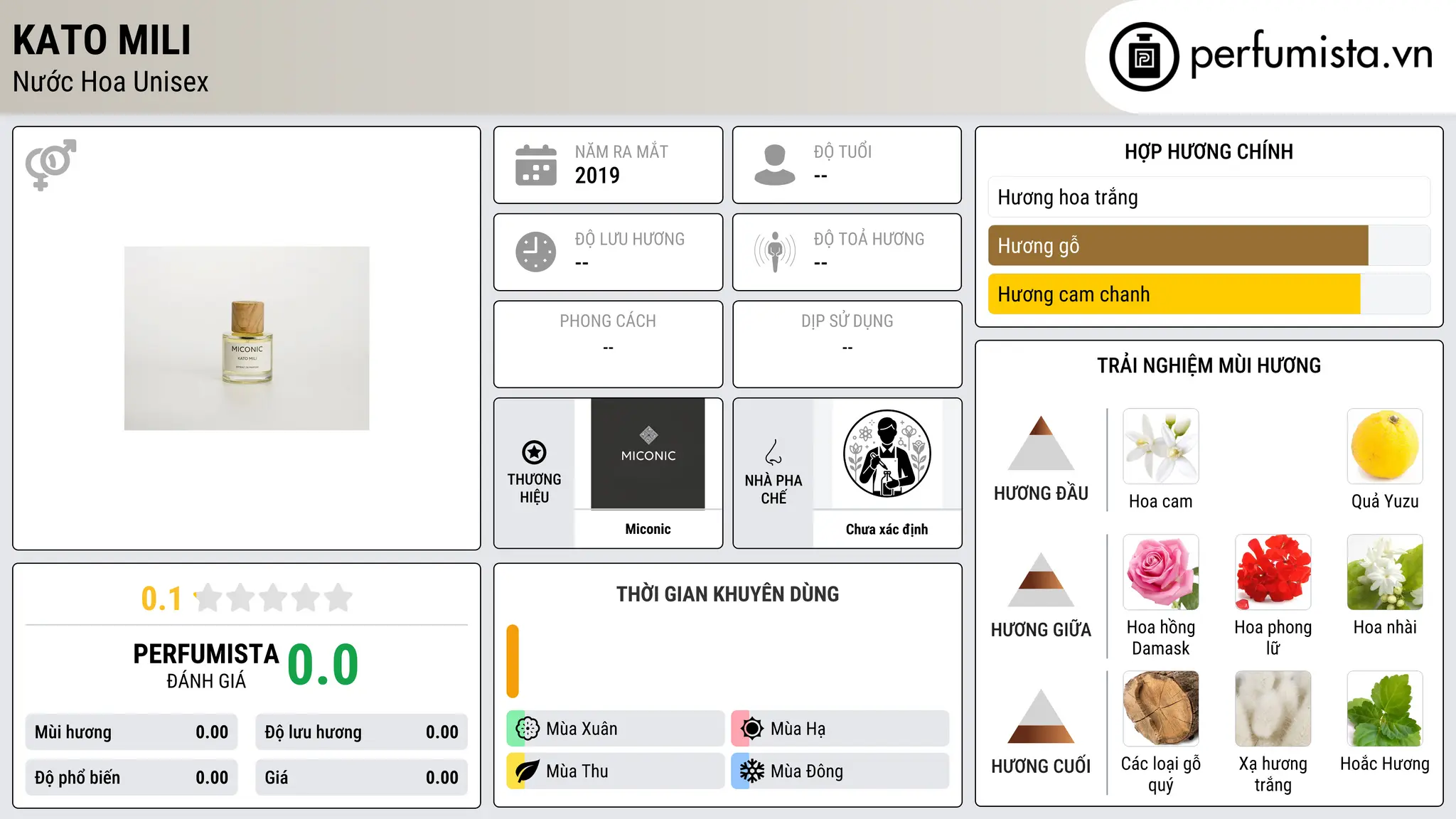Select the Hoa nhài note image
Viewport: 1456px width, 819px height.
1385,572
